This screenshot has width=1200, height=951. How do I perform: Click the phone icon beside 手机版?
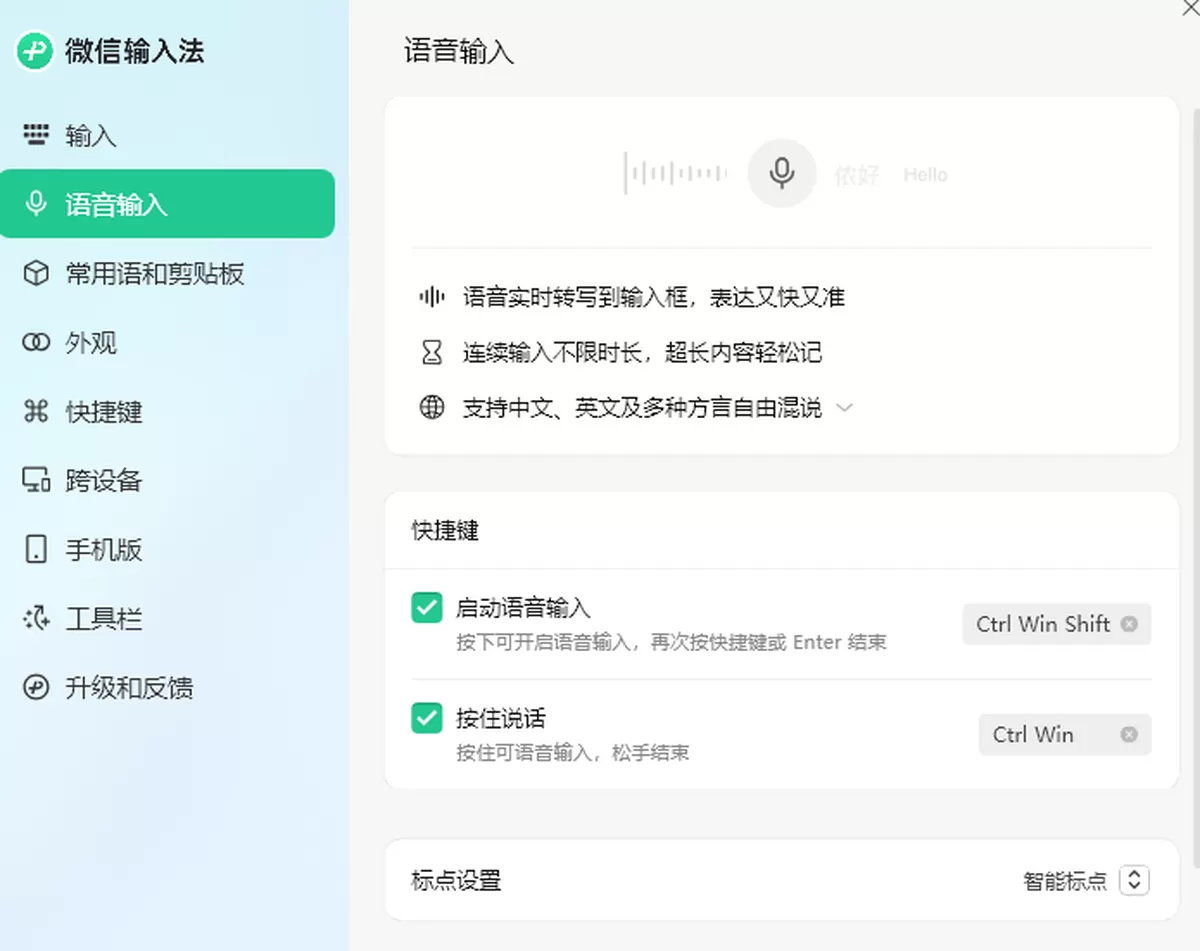pos(36,549)
